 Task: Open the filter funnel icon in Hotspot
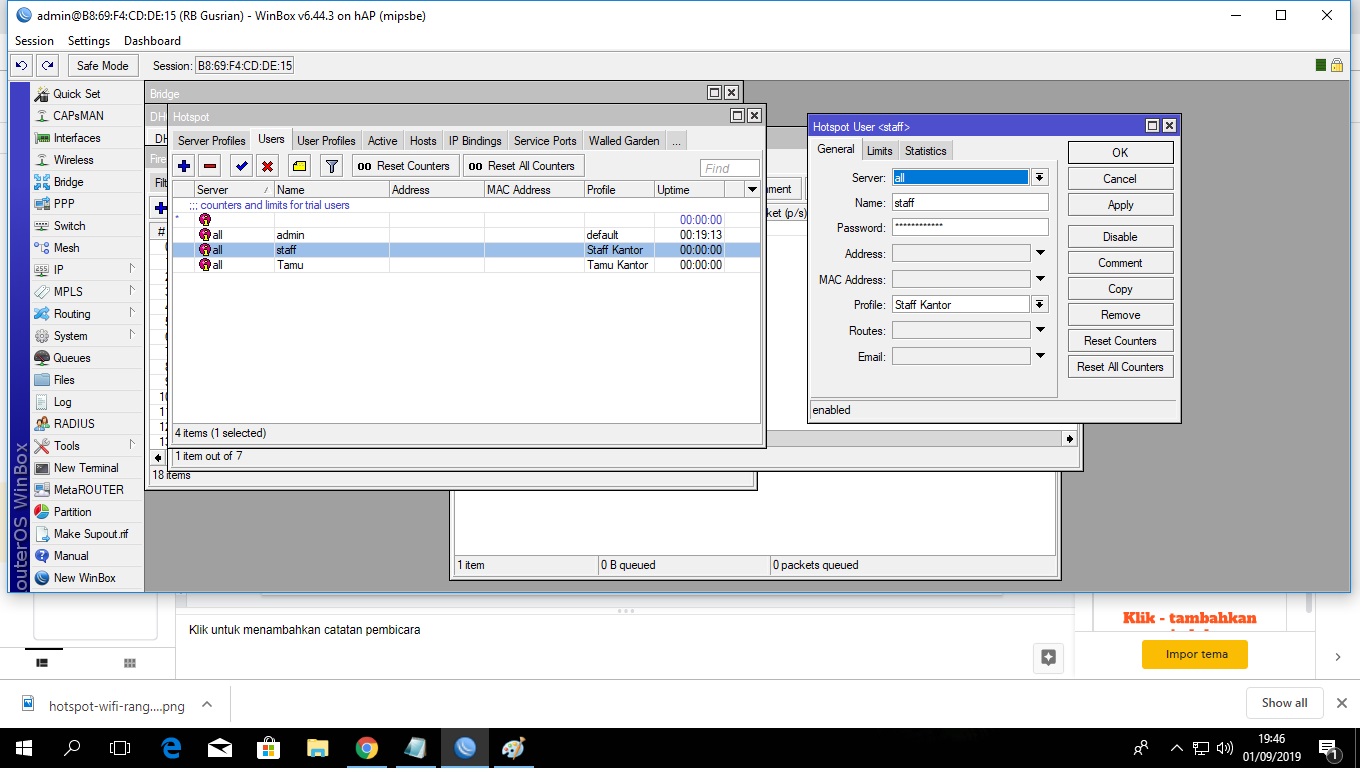332,166
